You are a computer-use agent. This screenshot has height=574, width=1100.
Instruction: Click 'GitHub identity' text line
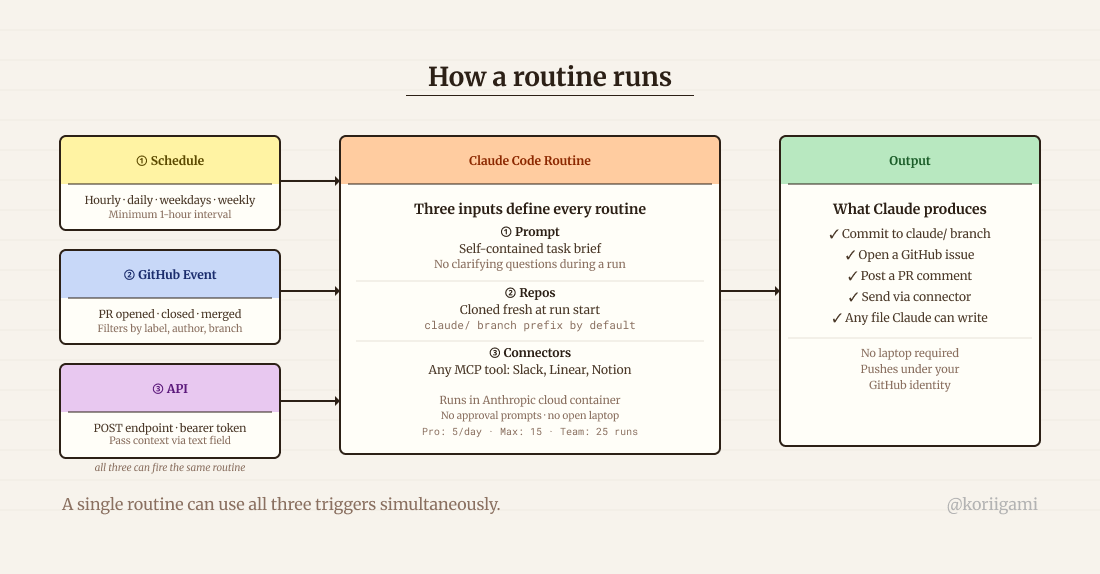pos(910,385)
